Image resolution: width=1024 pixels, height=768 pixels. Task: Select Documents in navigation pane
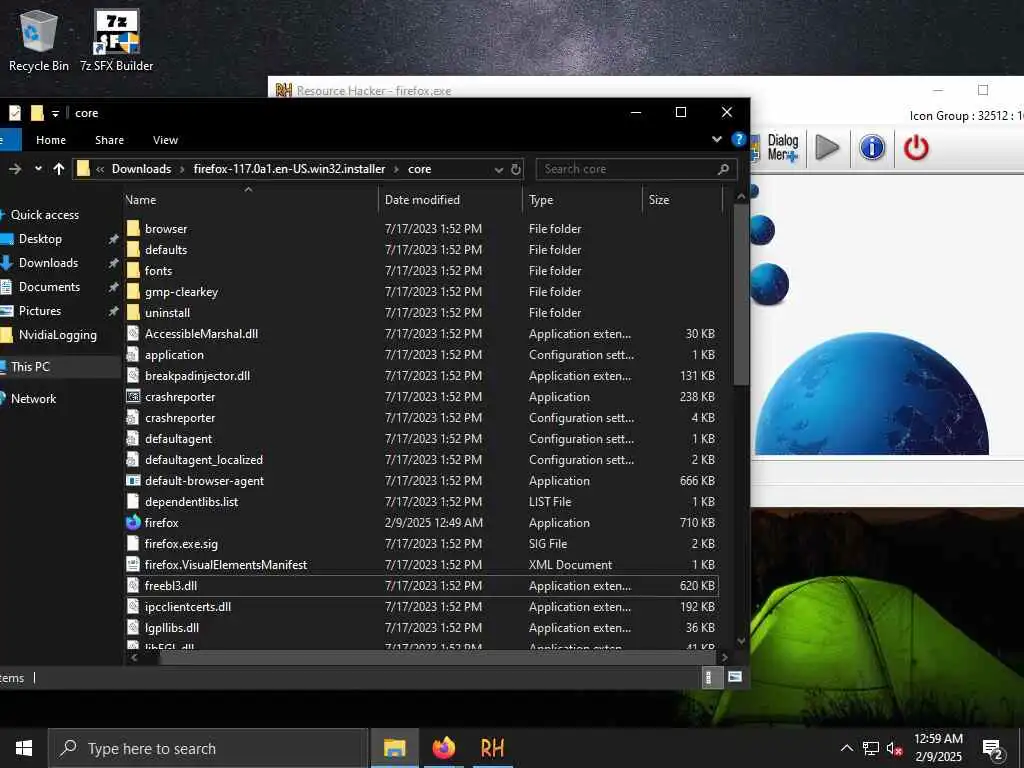pyautogui.click(x=49, y=287)
